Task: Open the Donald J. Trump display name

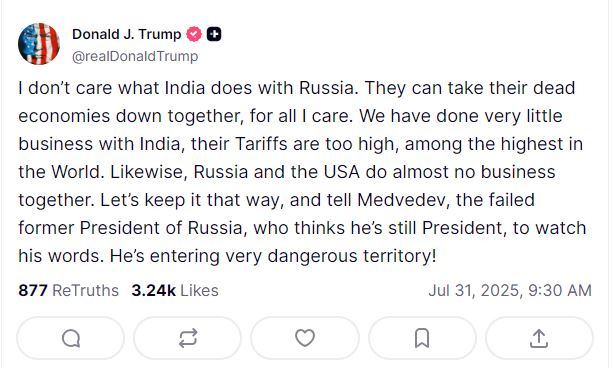Action: click(x=127, y=34)
